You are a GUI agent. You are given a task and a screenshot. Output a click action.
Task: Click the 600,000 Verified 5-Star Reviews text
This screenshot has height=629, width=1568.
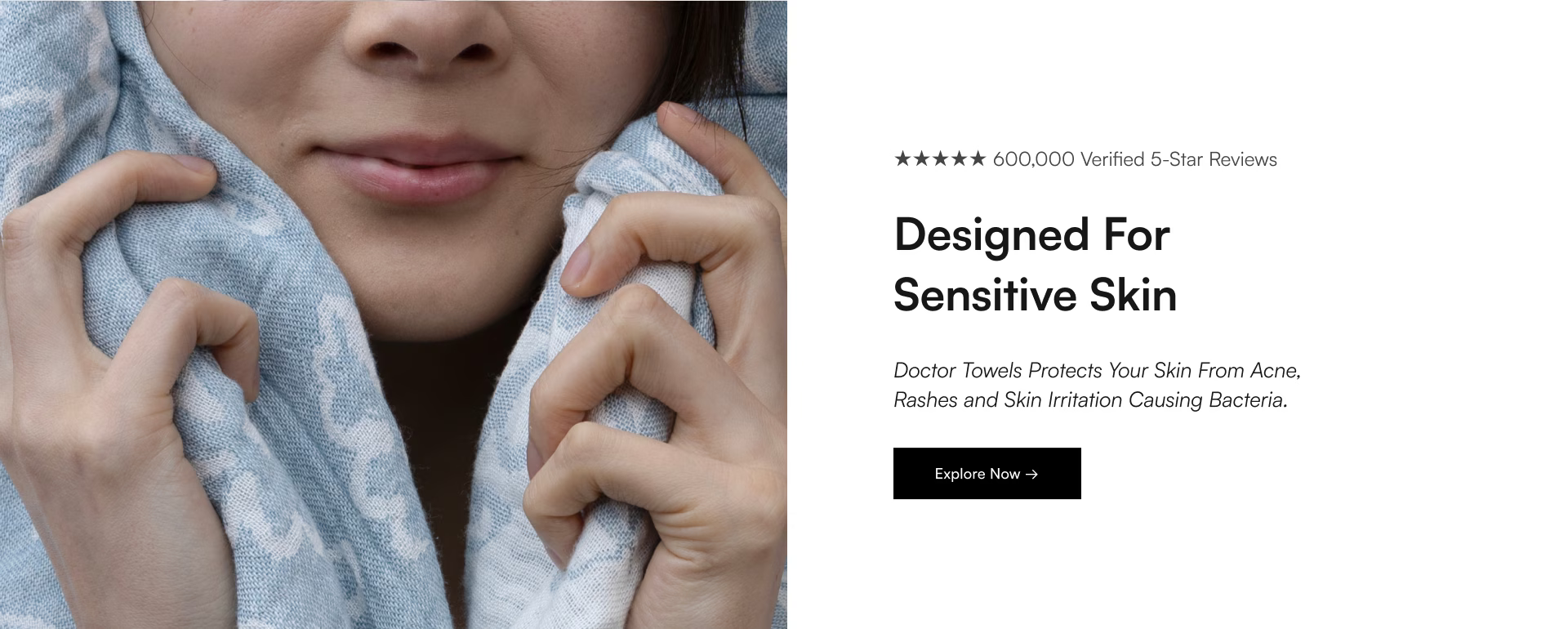click(1134, 159)
